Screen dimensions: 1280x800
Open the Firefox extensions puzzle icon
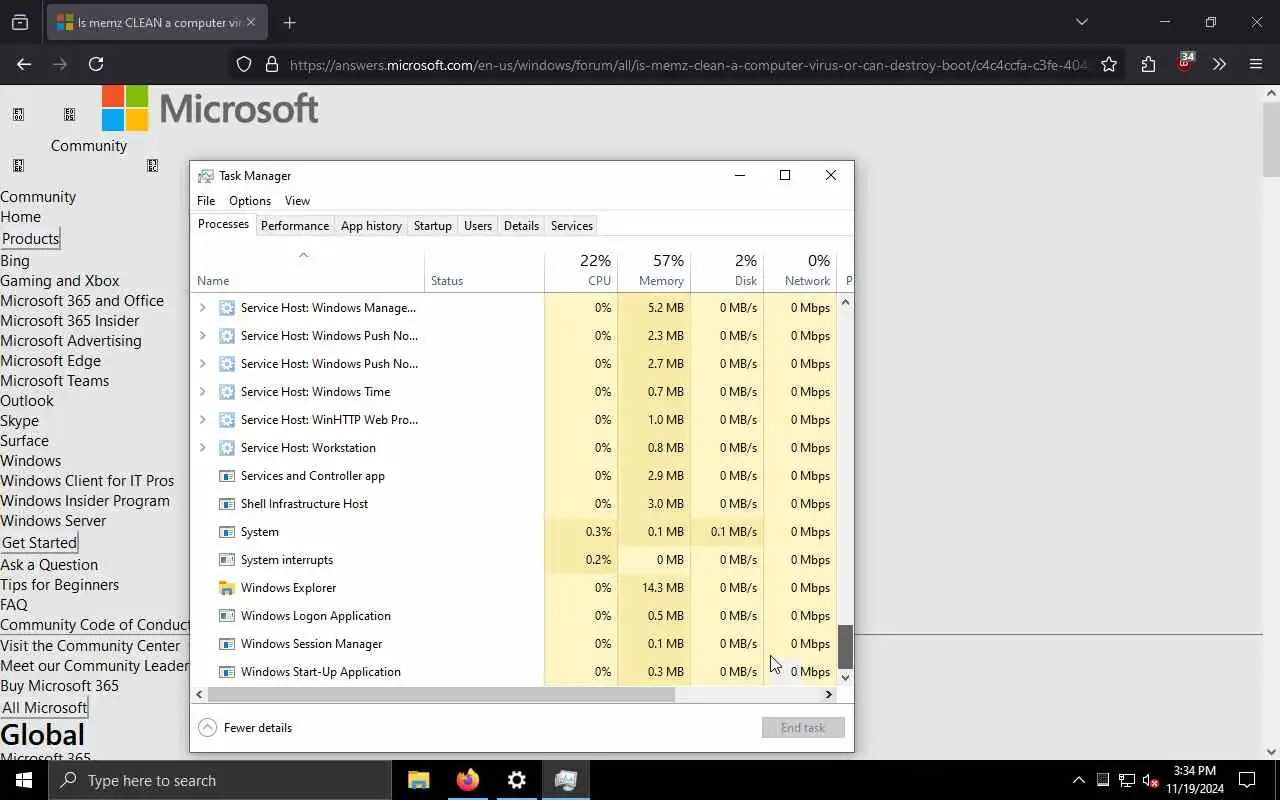1148,64
